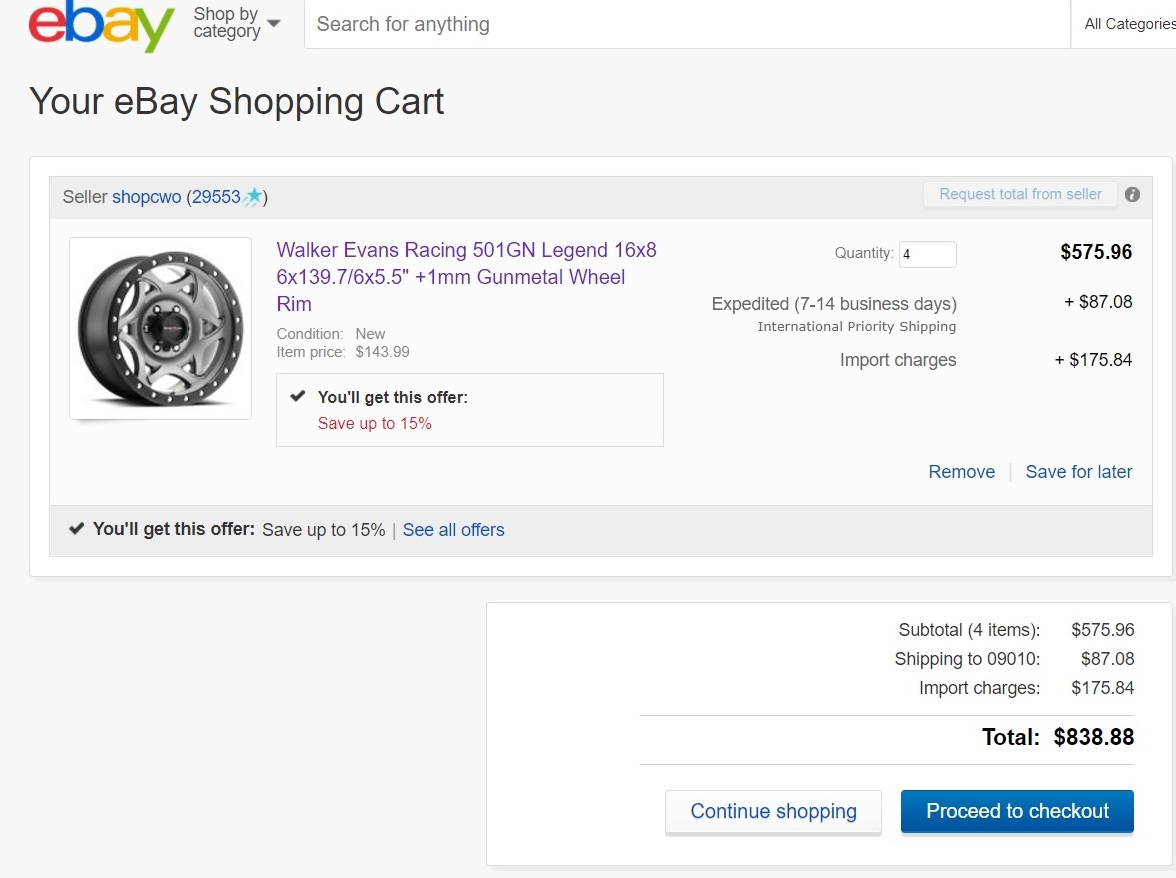Viewport: 1176px width, 878px height.
Task: Click the eBay logo
Action: pos(101,26)
